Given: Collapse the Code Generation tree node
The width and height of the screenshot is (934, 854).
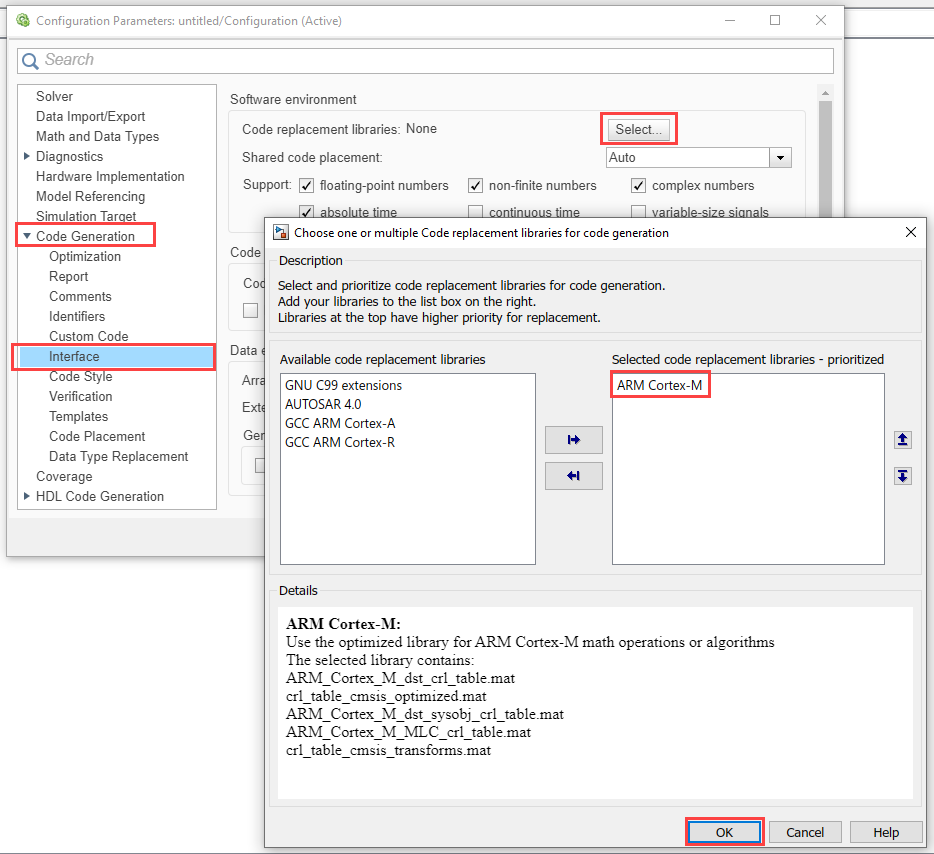Looking at the screenshot, I should click(x=27, y=236).
